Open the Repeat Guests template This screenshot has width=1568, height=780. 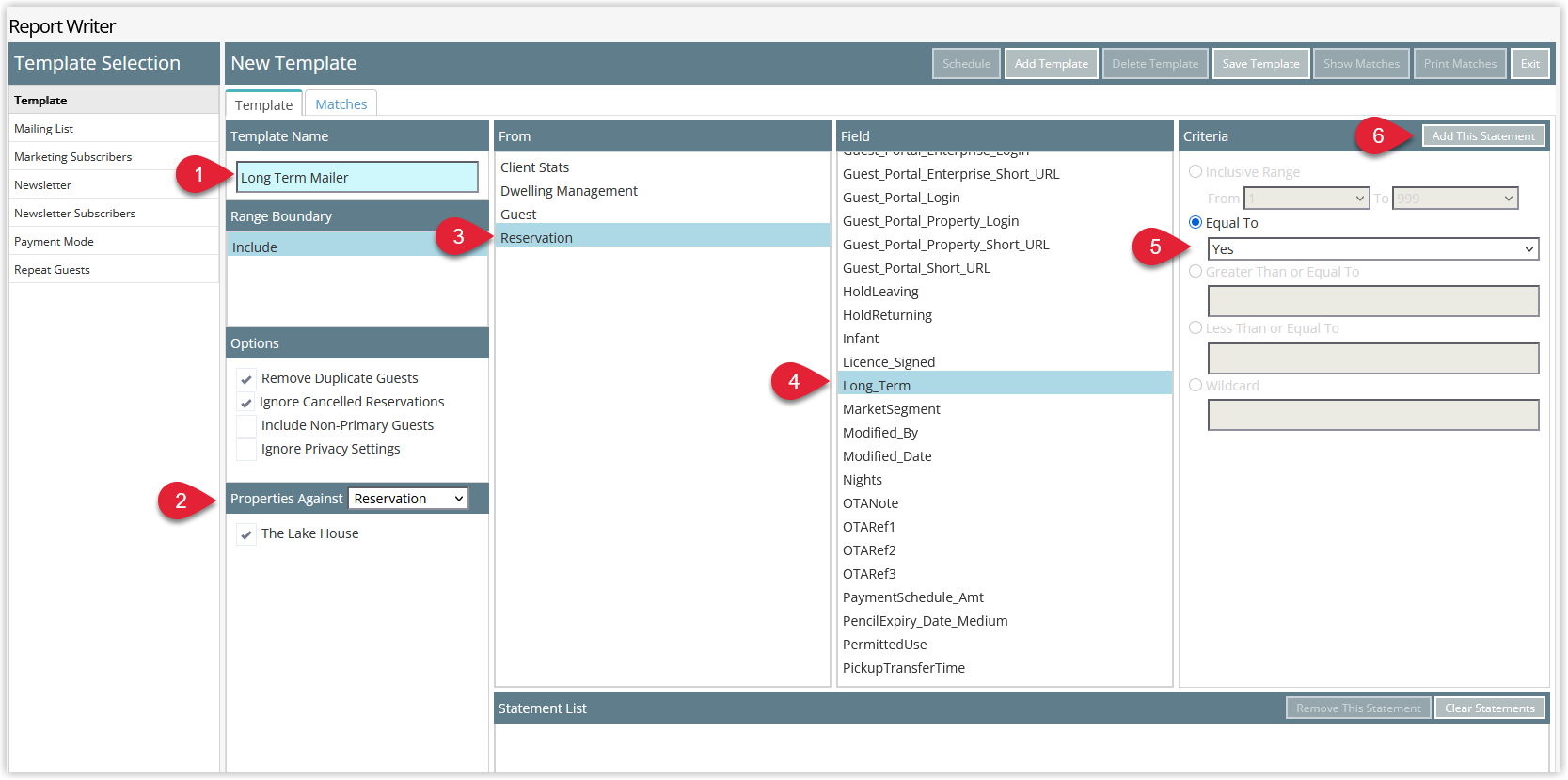[x=114, y=270]
